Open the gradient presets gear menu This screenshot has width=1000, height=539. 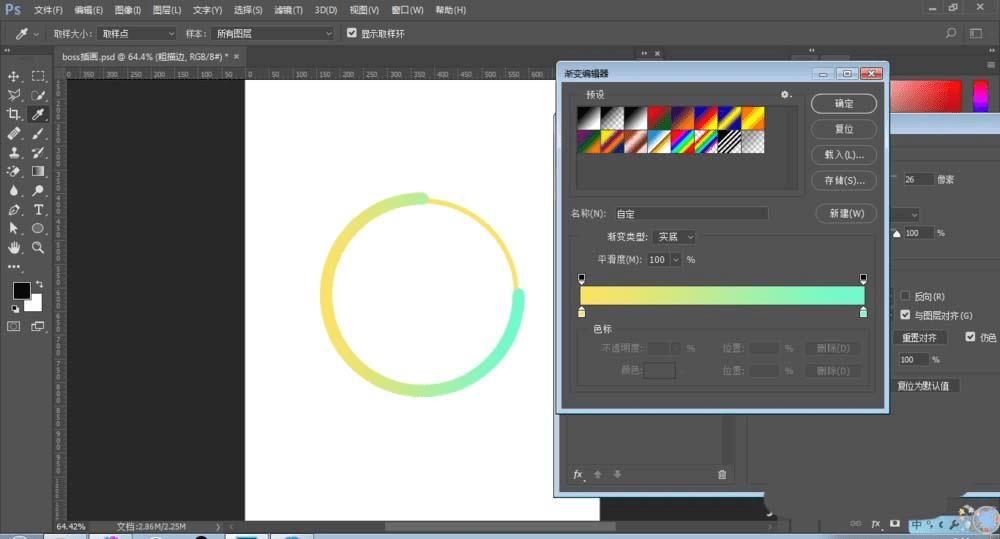786,95
